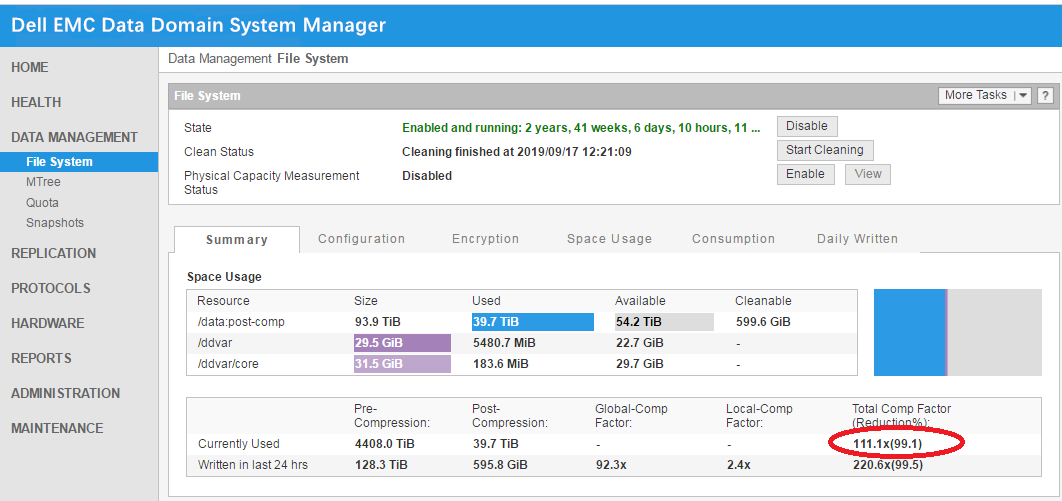The width and height of the screenshot is (1062, 501).
Task: Click the purple 29.5 GiB size bar
Action: tap(402, 343)
